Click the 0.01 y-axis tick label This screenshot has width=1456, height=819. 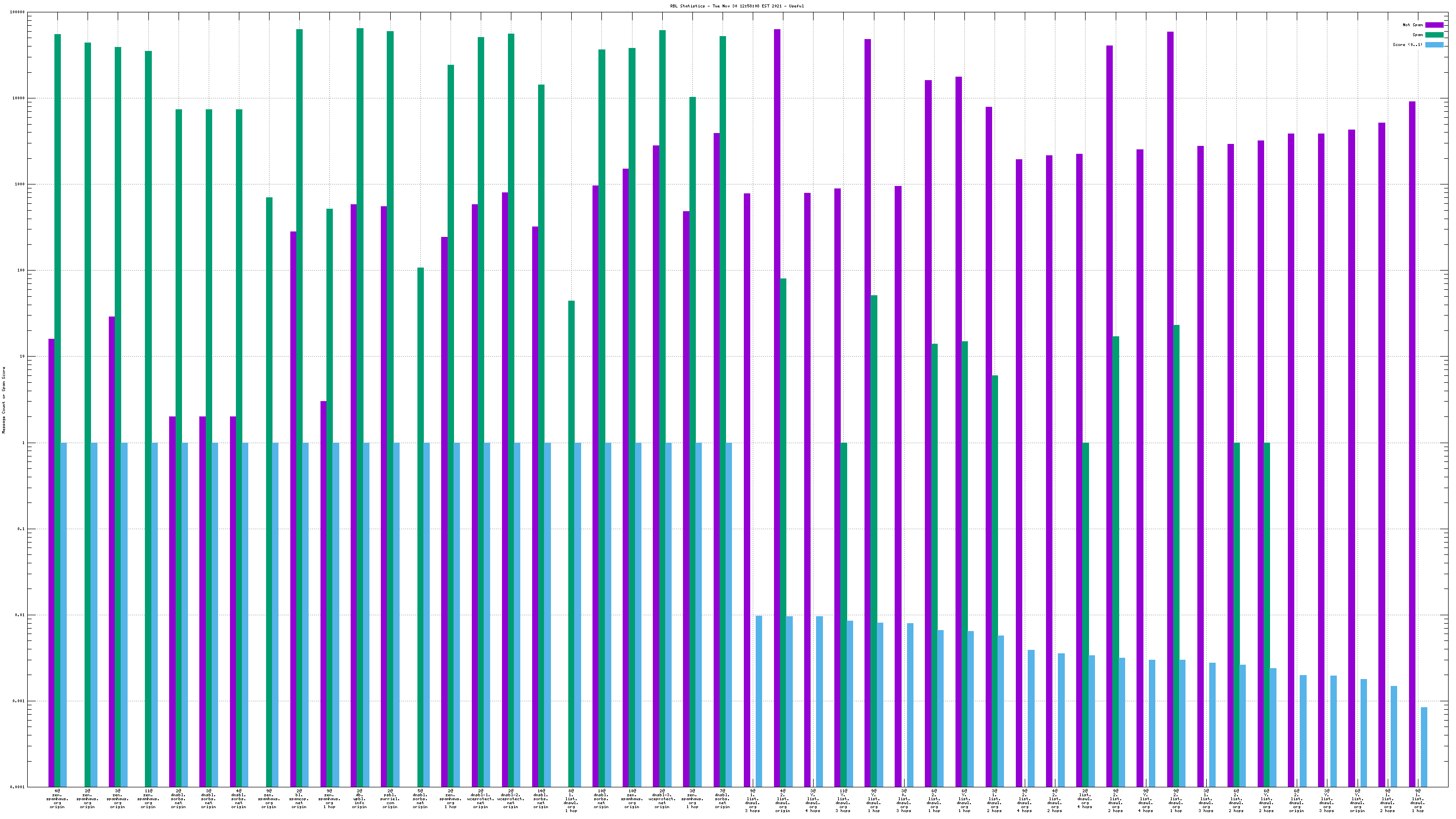20,615
